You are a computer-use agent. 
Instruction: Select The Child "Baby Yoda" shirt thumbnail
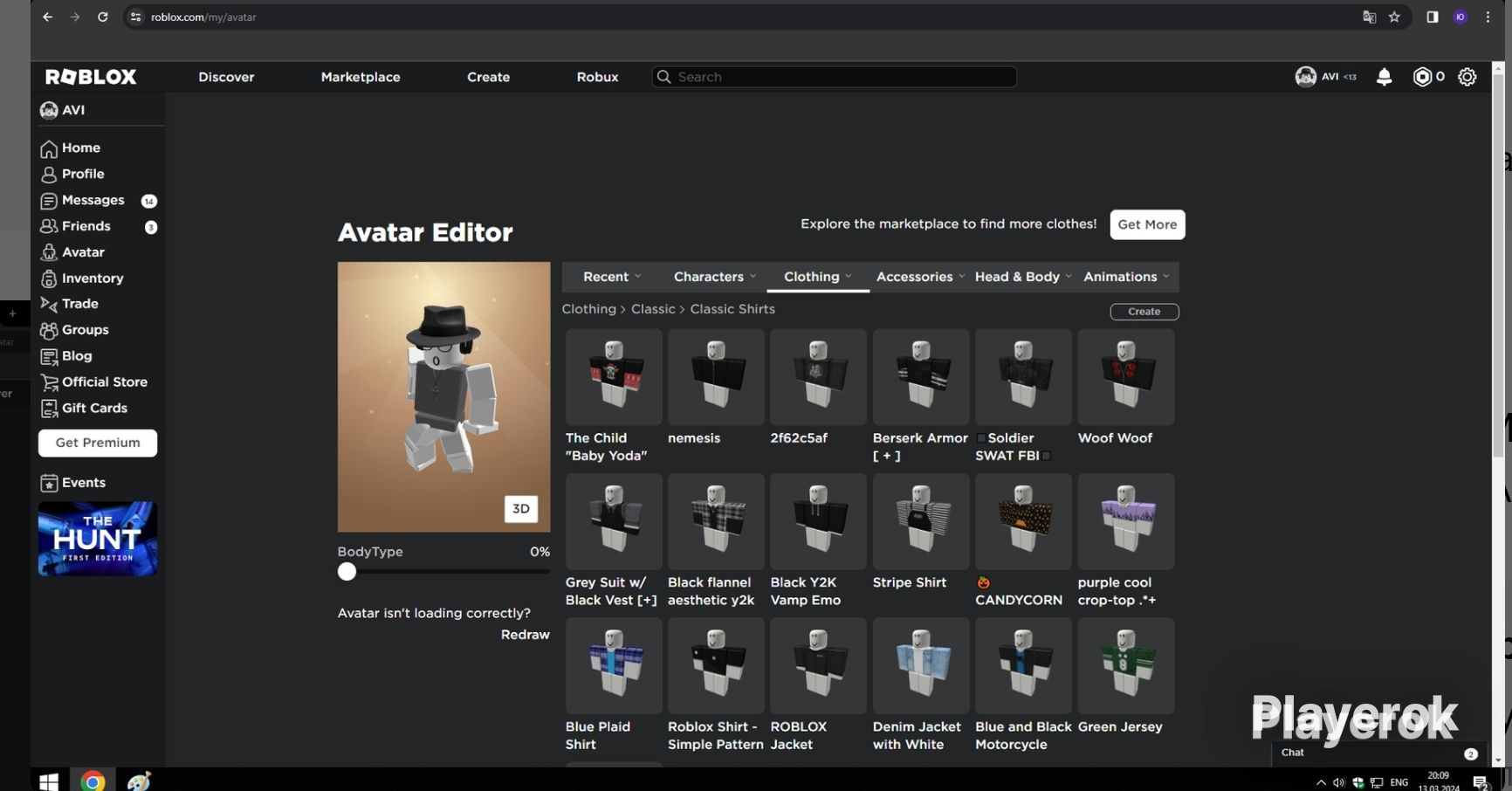click(x=614, y=377)
